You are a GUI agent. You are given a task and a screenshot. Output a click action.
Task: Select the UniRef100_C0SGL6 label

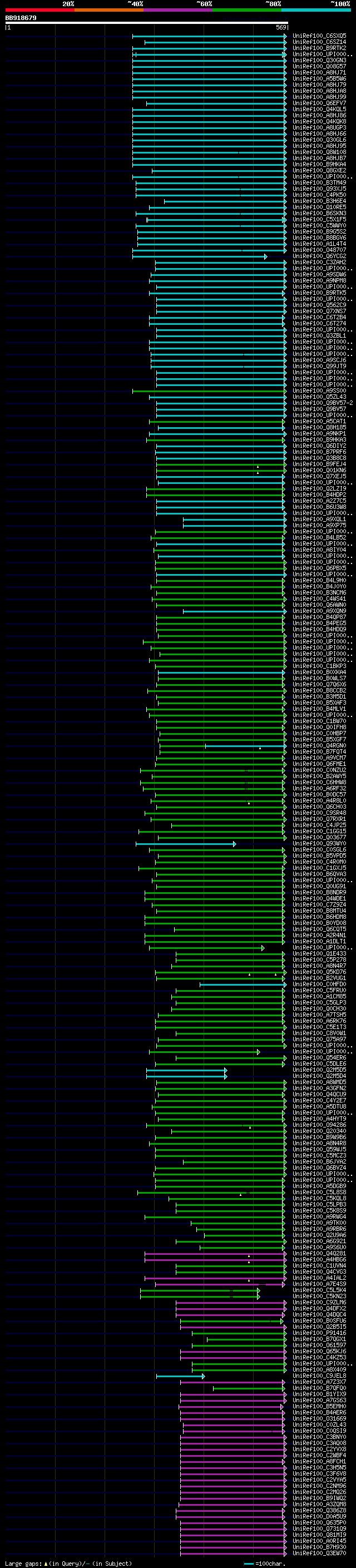(319, 850)
